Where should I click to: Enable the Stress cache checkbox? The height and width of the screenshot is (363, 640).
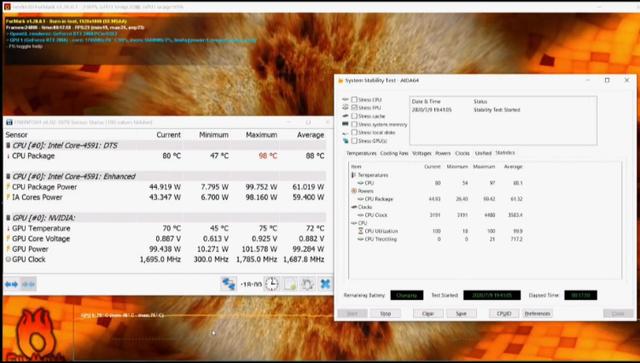click(x=354, y=116)
